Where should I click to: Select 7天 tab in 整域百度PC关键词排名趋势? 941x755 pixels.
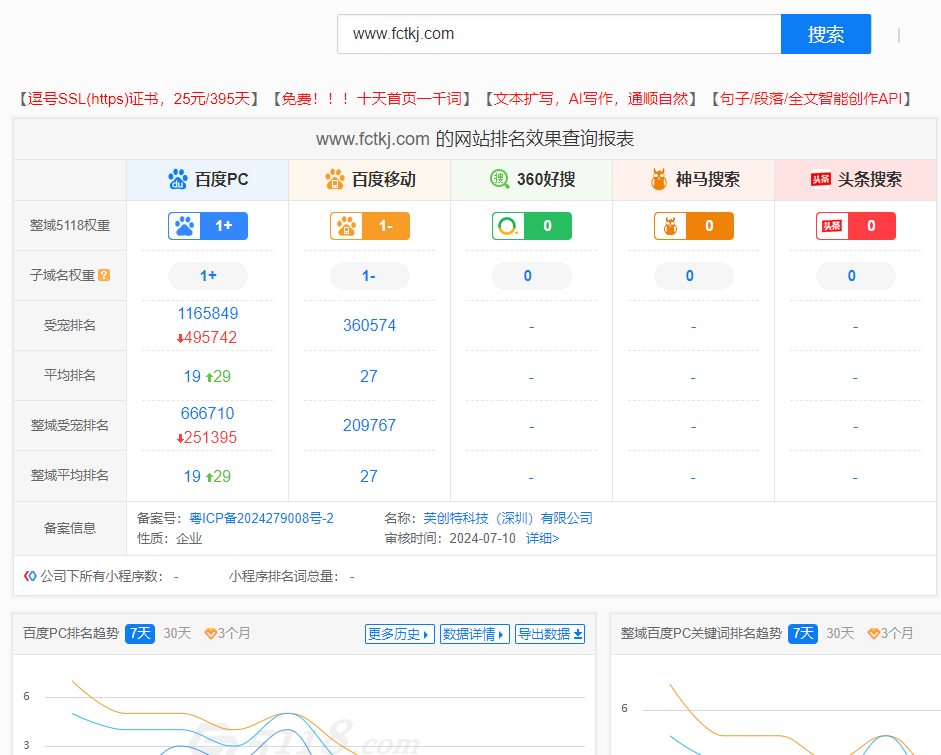click(x=803, y=634)
